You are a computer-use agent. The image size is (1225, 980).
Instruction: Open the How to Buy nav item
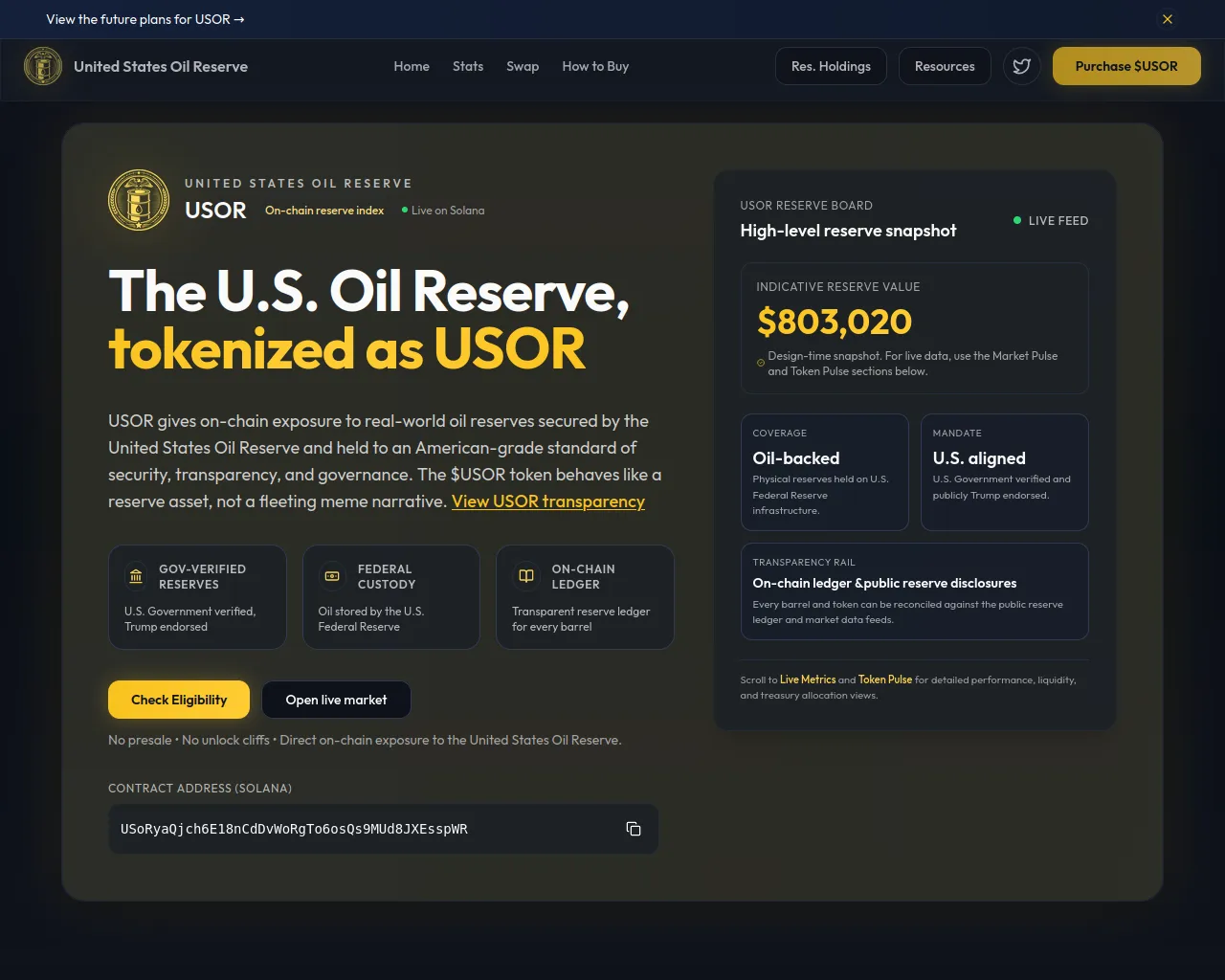(595, 66)
